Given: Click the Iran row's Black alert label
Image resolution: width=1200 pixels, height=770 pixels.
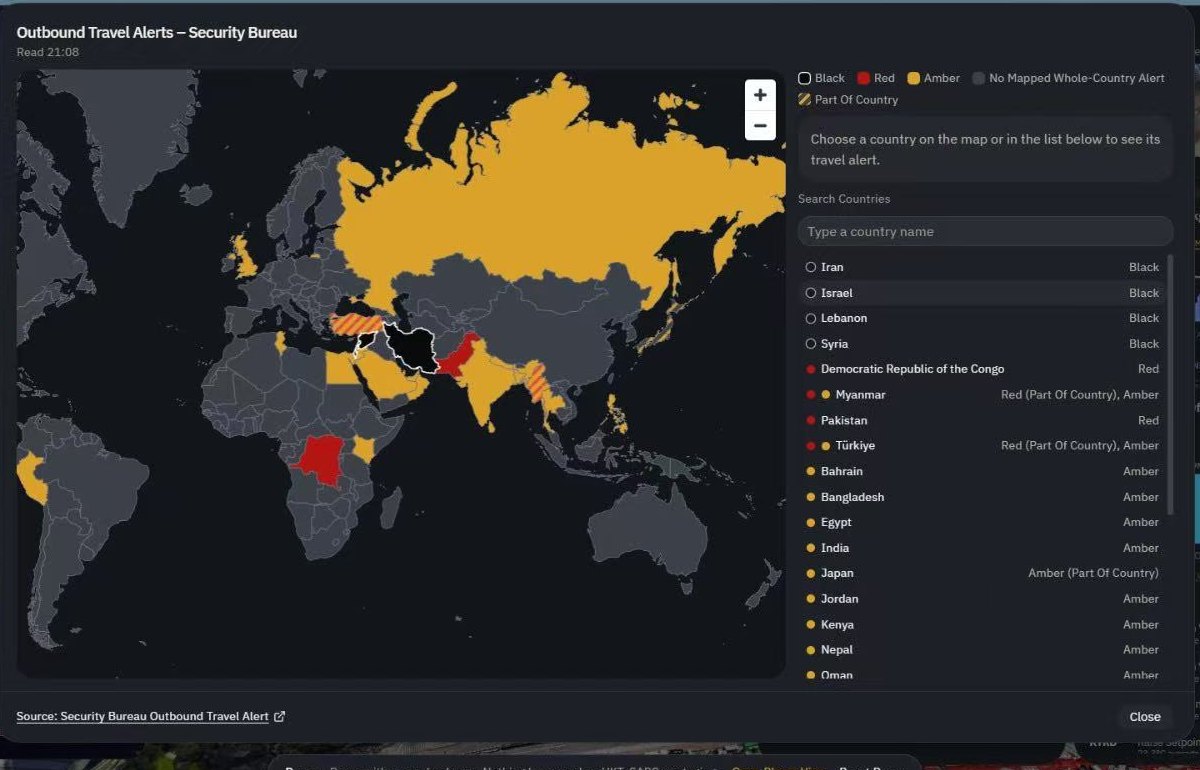Looking at the screenshot, I should [1143, 267].
